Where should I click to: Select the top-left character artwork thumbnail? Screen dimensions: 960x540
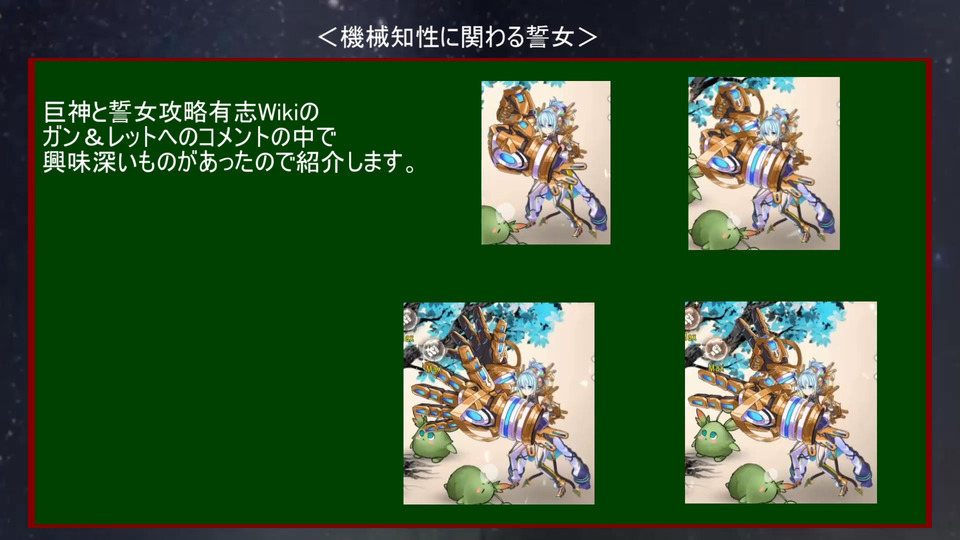546,163
